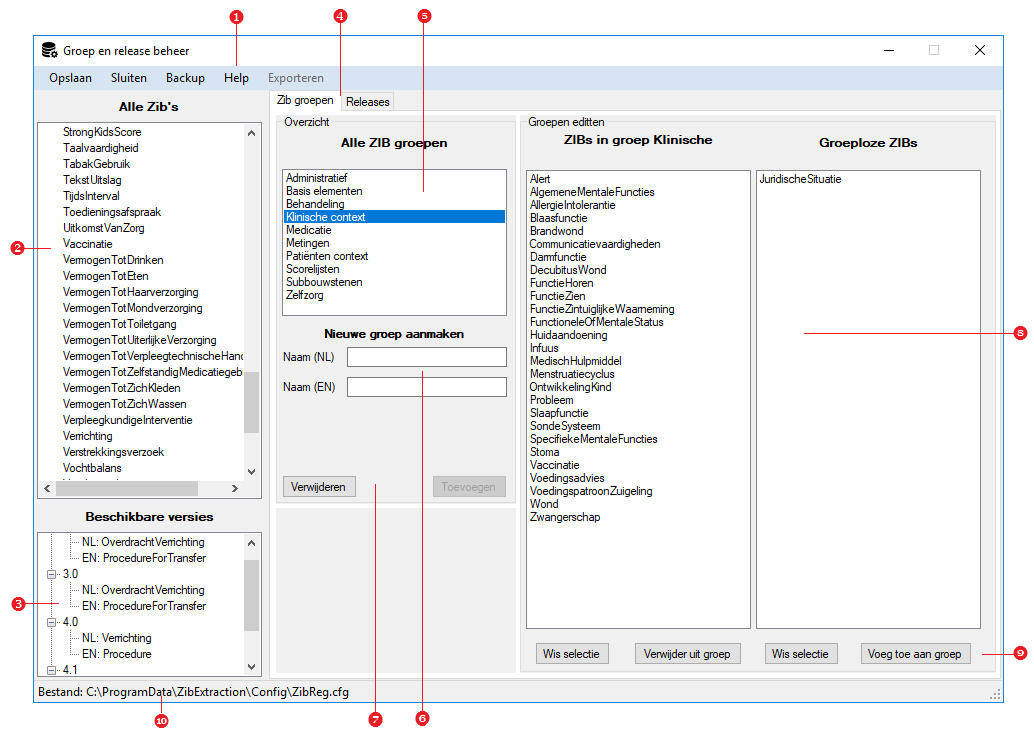The height and width of the screenshot is (738, 1034).
Task: Select Infuus in group list
Action: point(544,348)
